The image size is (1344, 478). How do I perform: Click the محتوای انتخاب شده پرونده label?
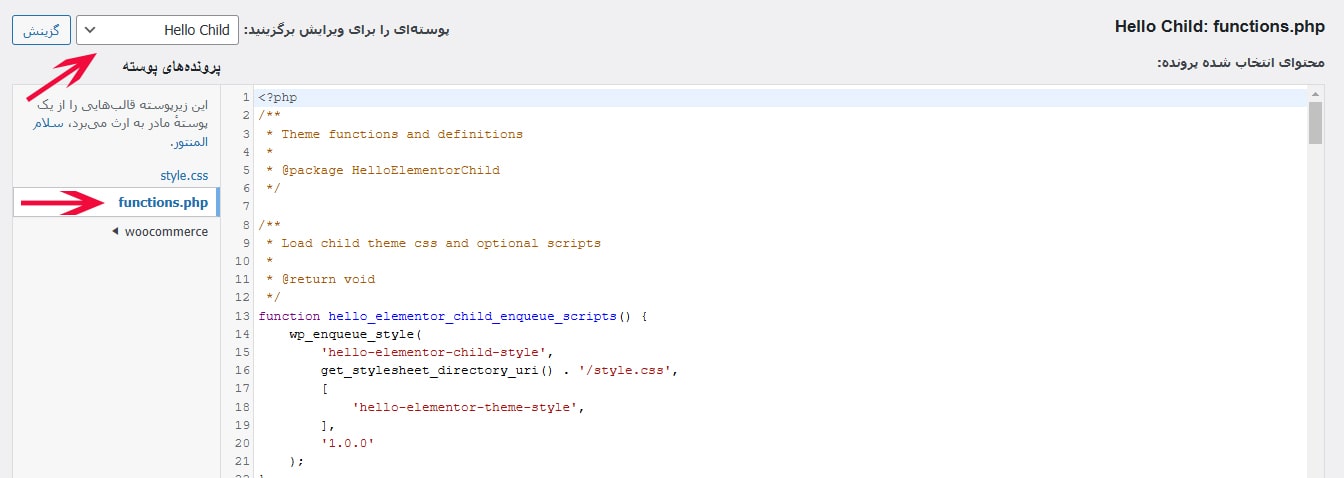click(1241, 62)
